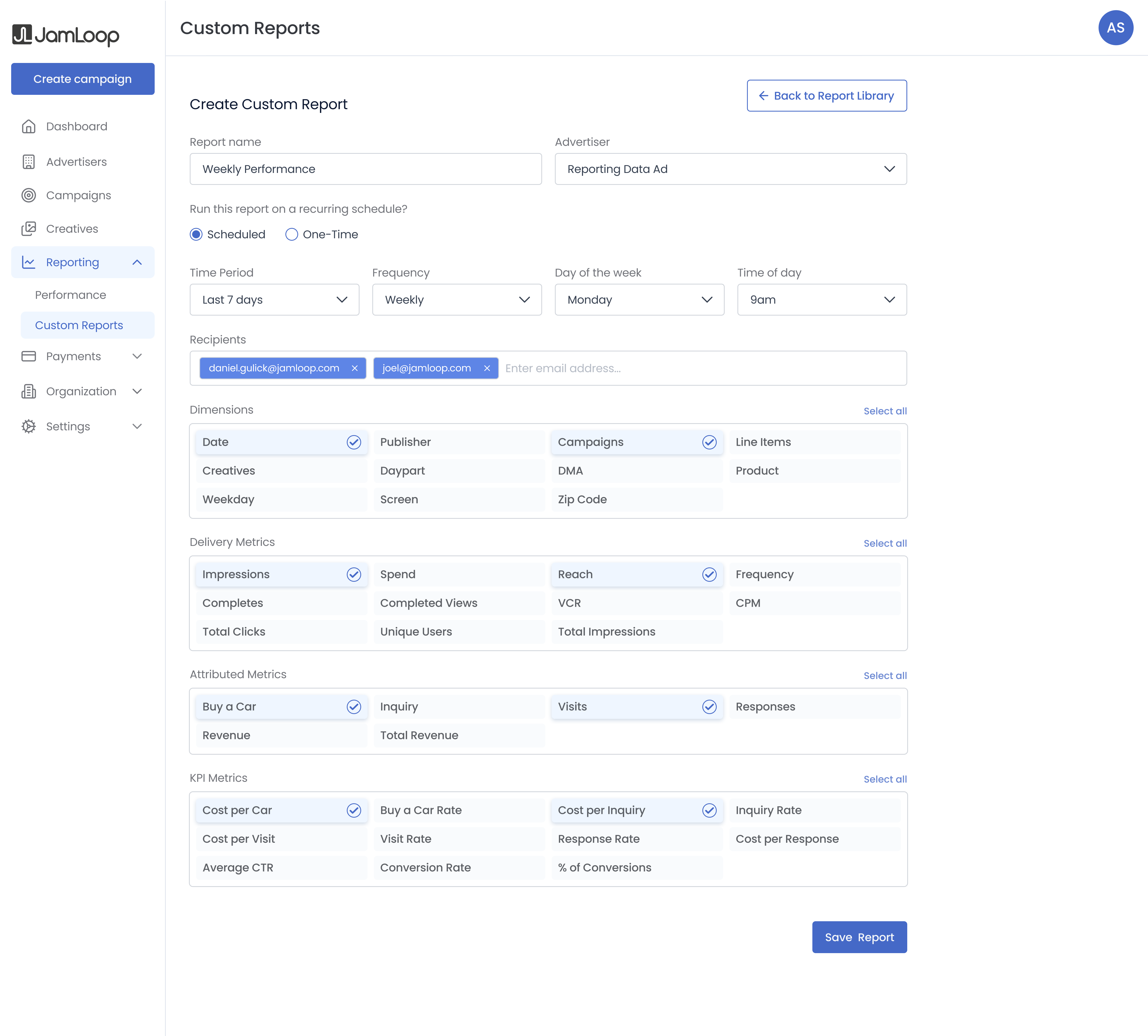Open the Advertiser dropdown

(730, 169)
